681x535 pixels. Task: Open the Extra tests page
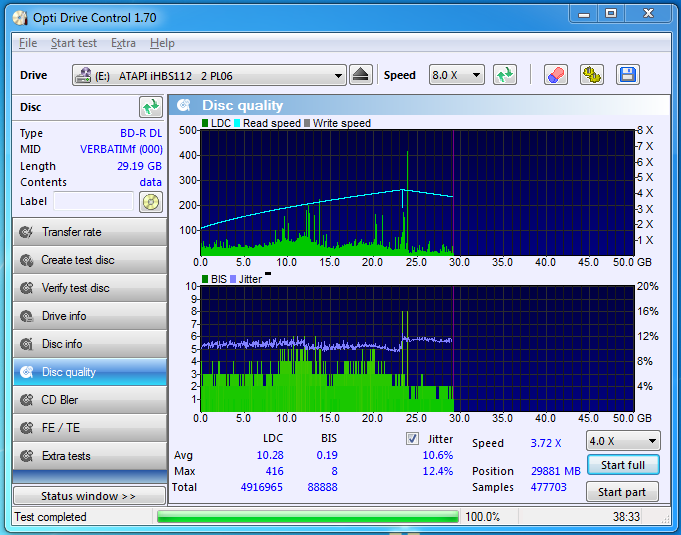click(90, 456)
